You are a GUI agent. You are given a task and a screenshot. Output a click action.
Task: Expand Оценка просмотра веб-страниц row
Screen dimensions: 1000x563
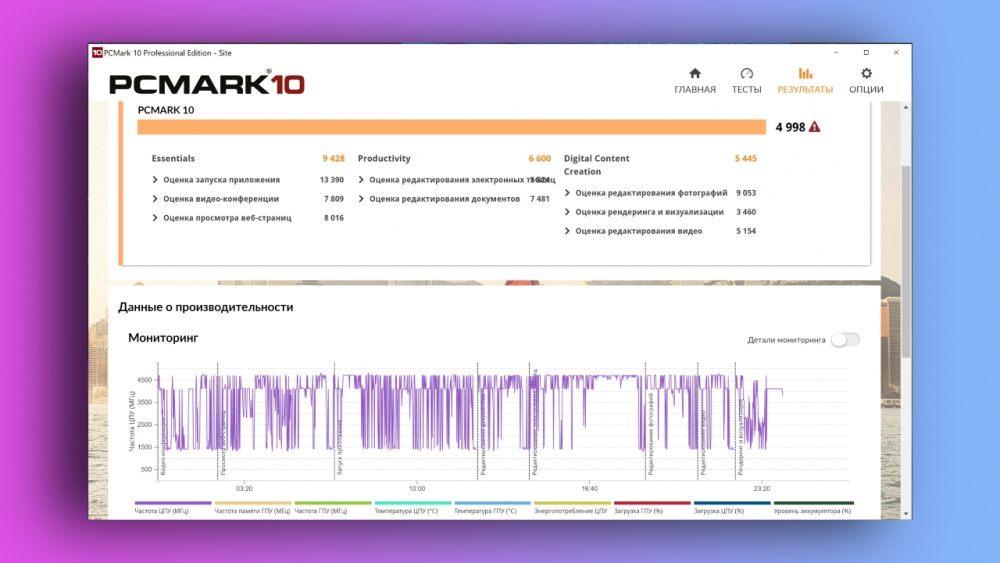[155, 218]
